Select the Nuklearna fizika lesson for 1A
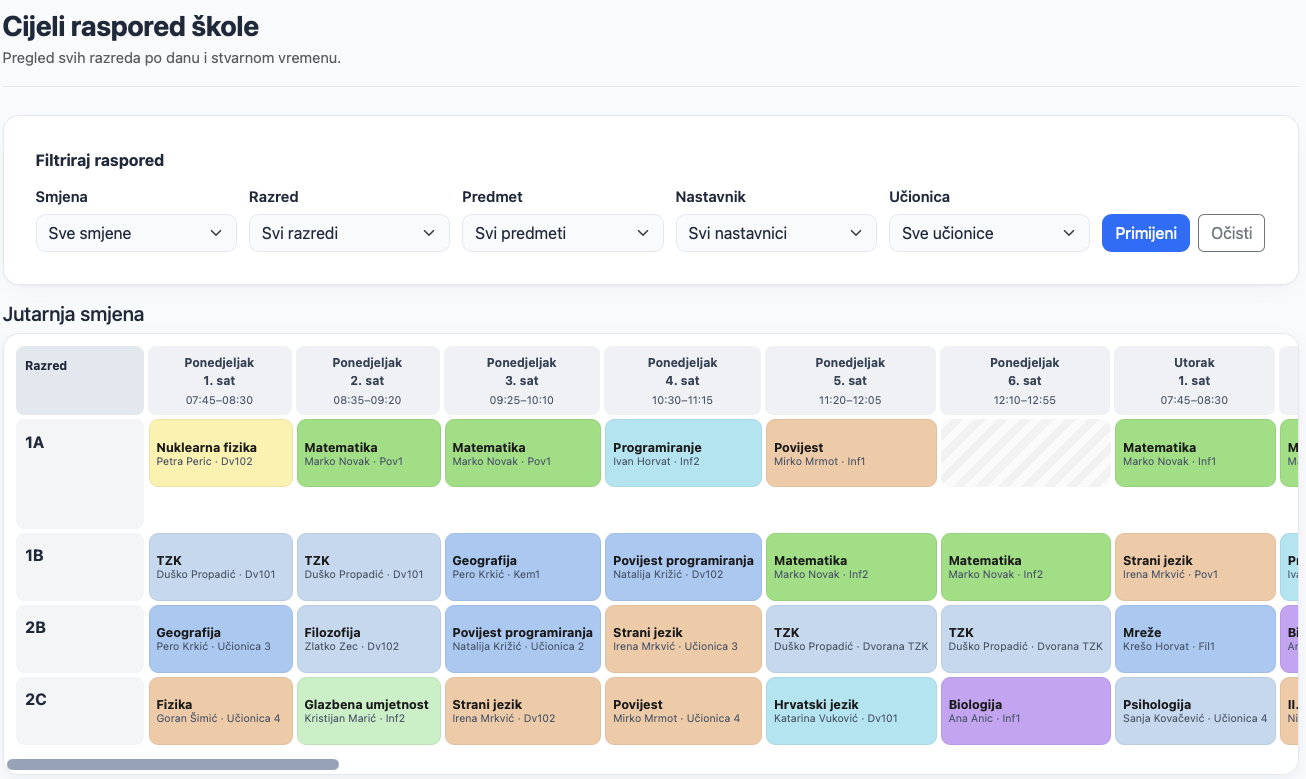The image size is (1306, 779). 220,453
